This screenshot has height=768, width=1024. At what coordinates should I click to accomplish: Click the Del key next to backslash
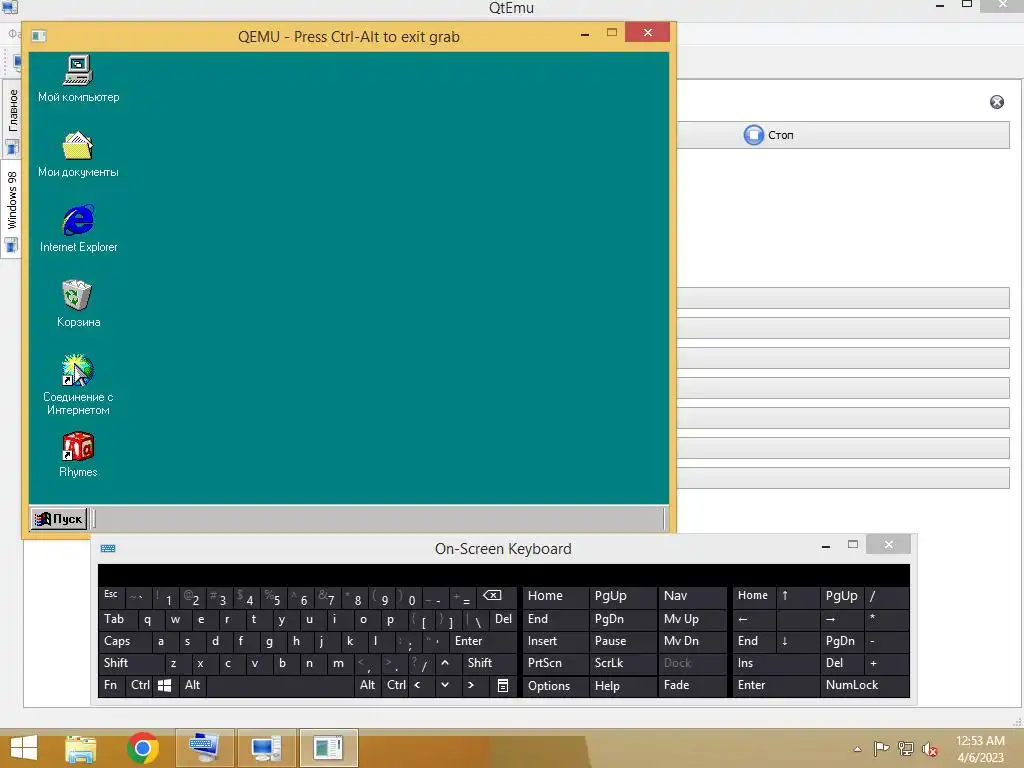504,619
